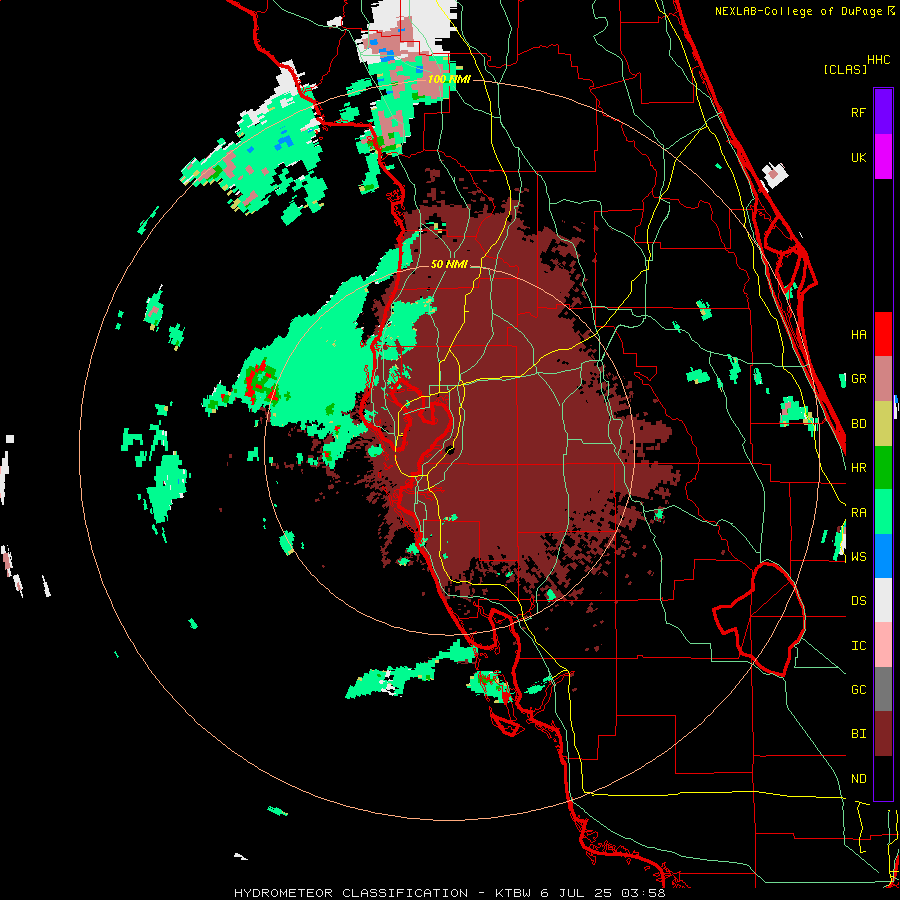900x900 pixels.
Task: Pick the RA light green legend swatch
Action: (883, 512)
